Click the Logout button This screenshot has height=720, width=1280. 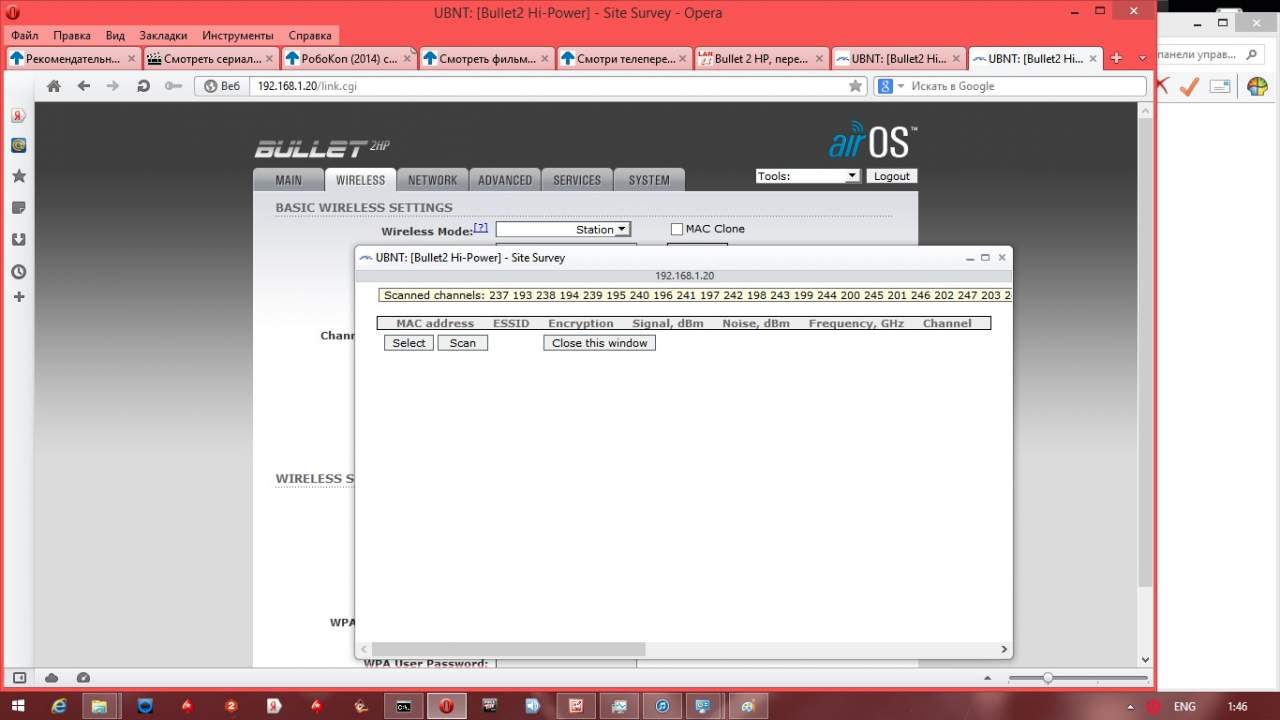891,176
